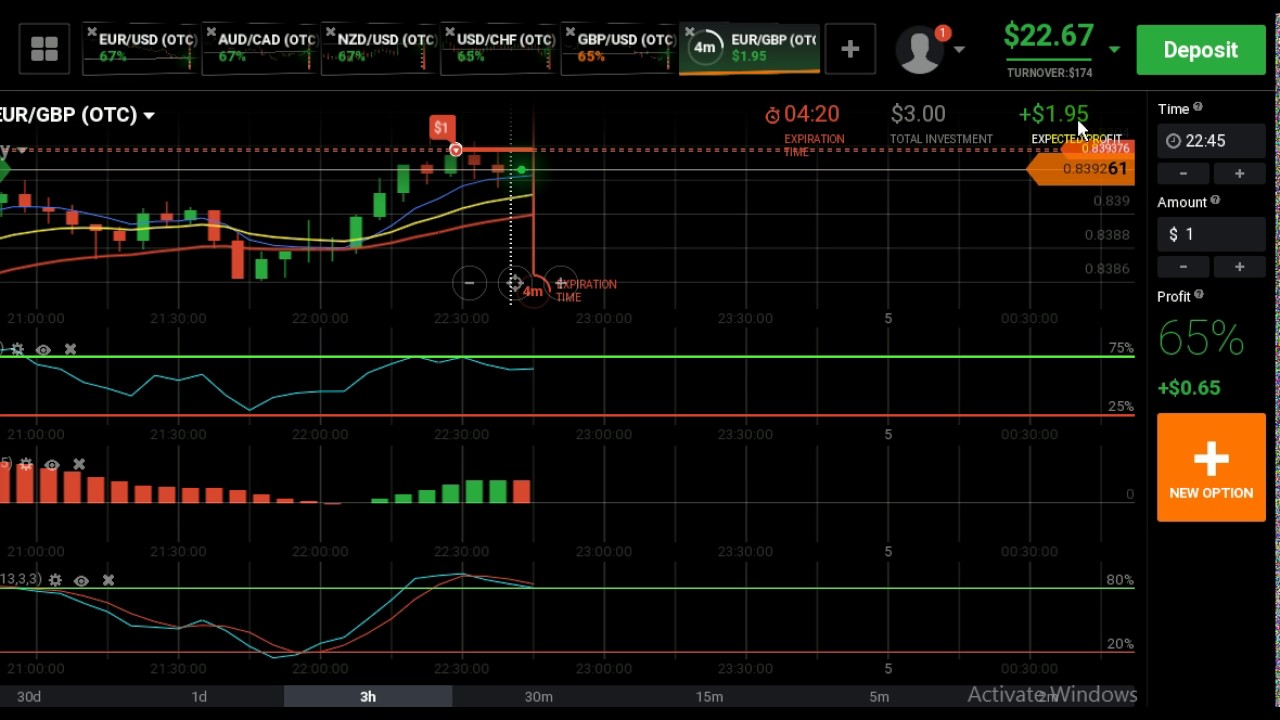Click the notification badge on profile
The image size is (1280, 720).
943,33
